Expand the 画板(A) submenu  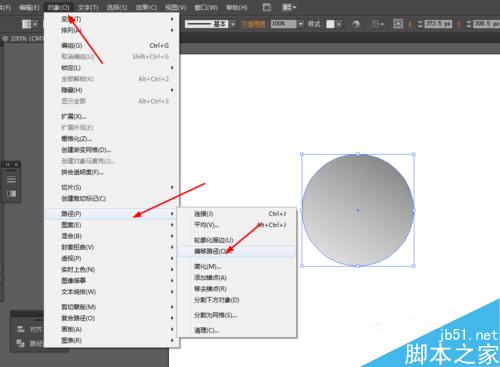coord(112,329)
